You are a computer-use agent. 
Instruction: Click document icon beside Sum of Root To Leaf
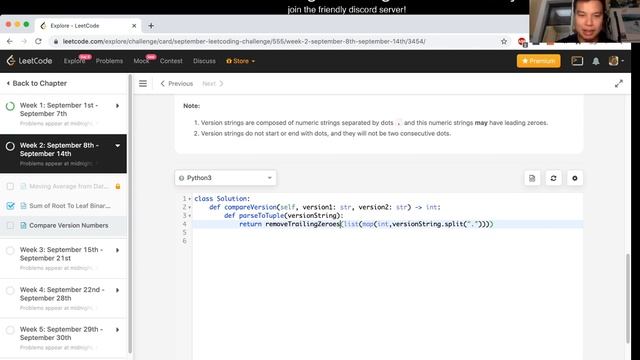coord(23,206)
